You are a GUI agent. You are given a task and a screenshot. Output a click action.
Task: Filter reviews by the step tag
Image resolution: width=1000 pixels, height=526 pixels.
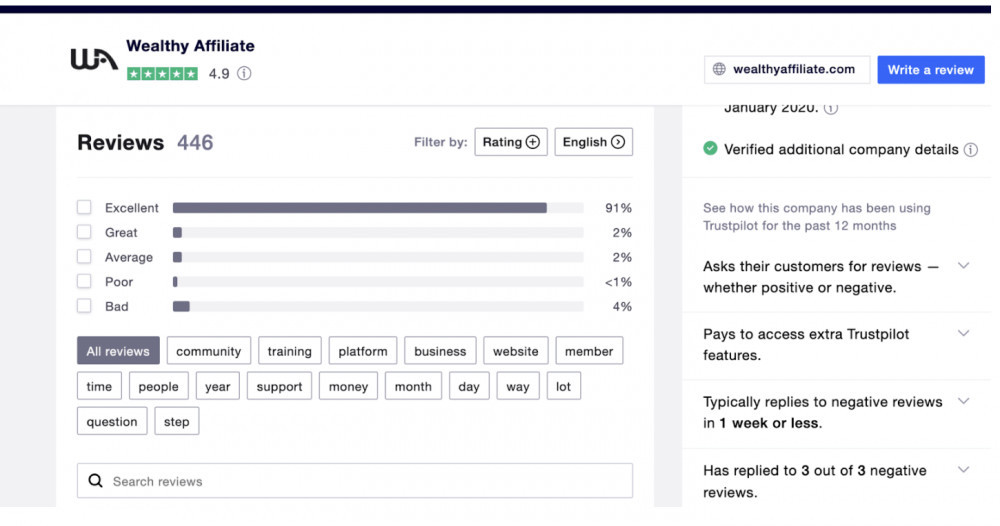[177, 421]
